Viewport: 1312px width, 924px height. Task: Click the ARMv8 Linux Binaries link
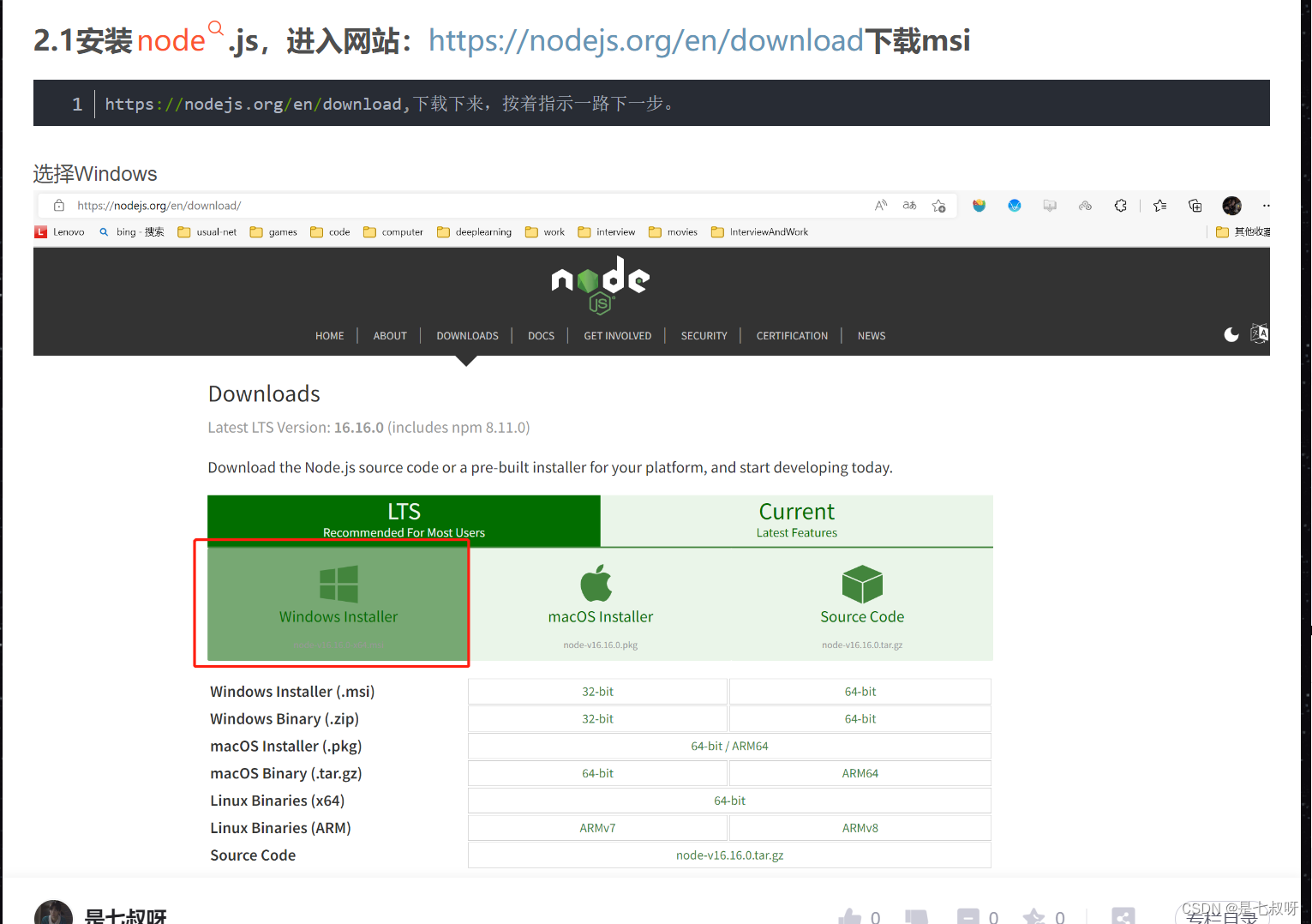coord(860,828)
